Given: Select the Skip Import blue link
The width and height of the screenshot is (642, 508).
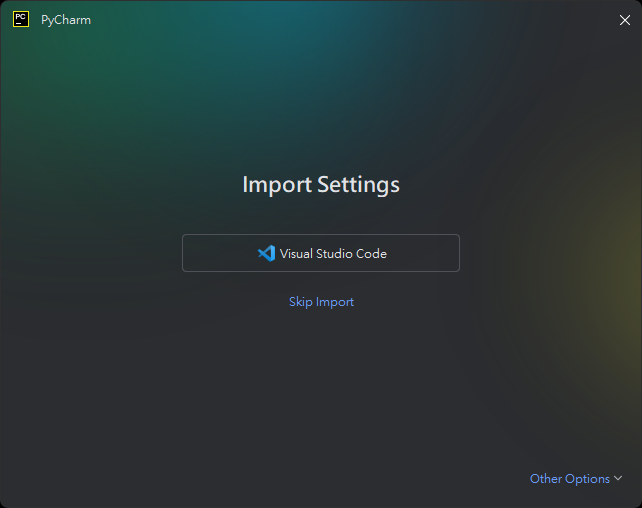Looking at the screenshot, I should pos(321,302).
